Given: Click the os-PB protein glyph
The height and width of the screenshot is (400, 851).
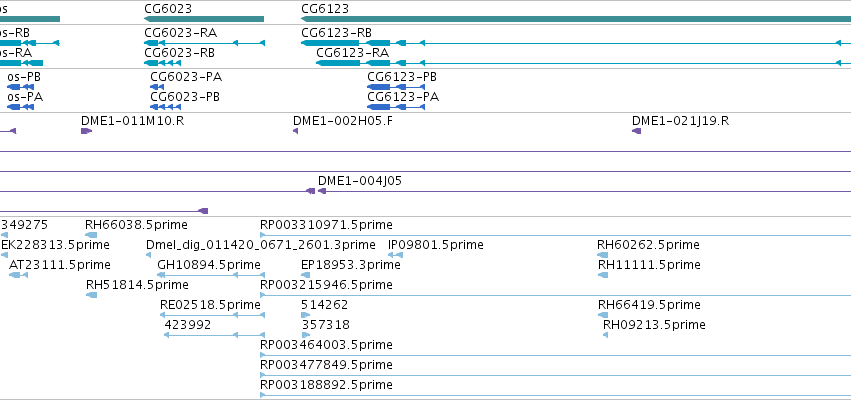Looking at the screenshot, I should [x=20, y=87].
